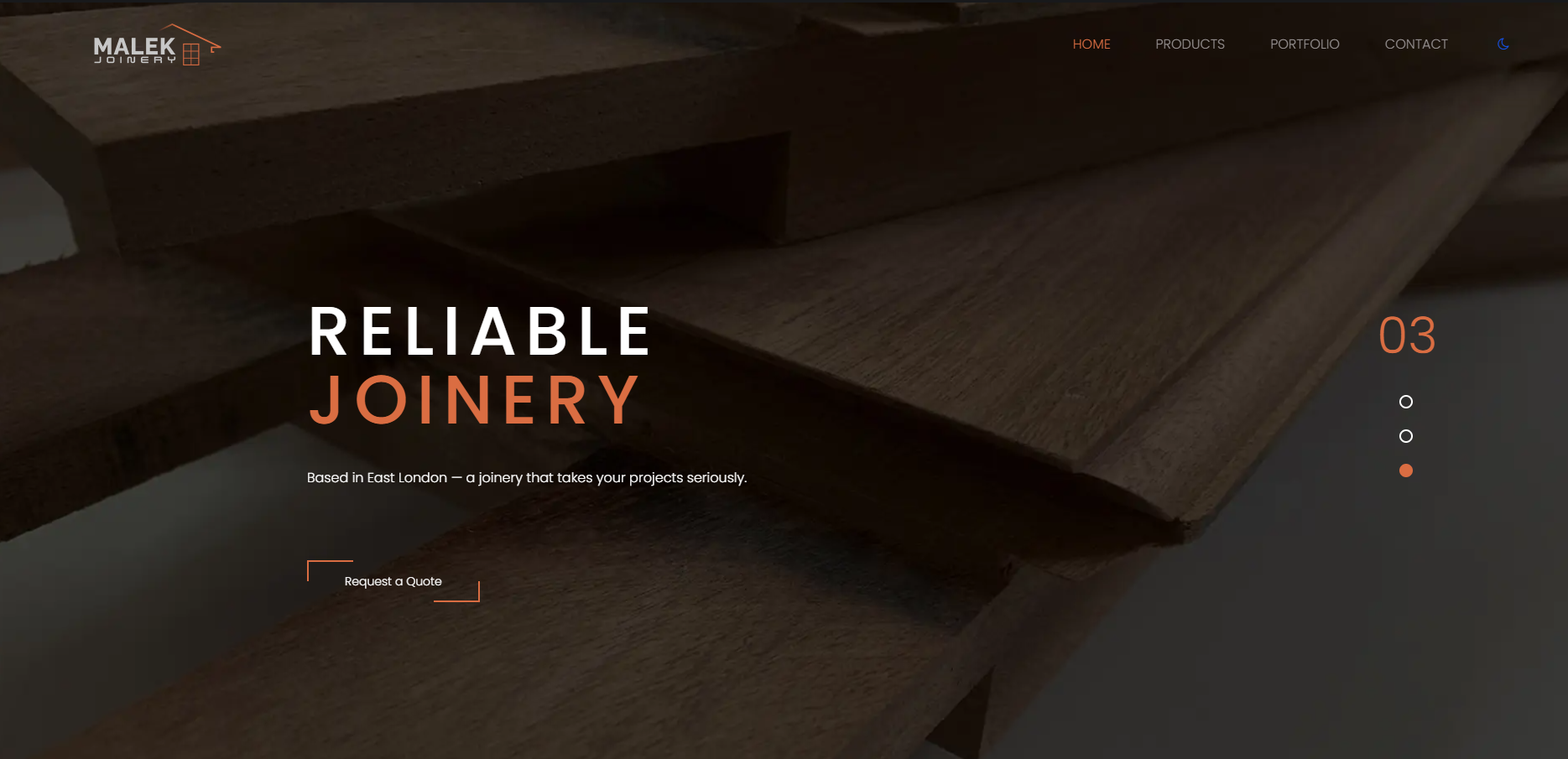The height and width of the screenshot is (759, 1568).
Task: Toggle dark mode with the moon icon
Action: pos(1503,44)
